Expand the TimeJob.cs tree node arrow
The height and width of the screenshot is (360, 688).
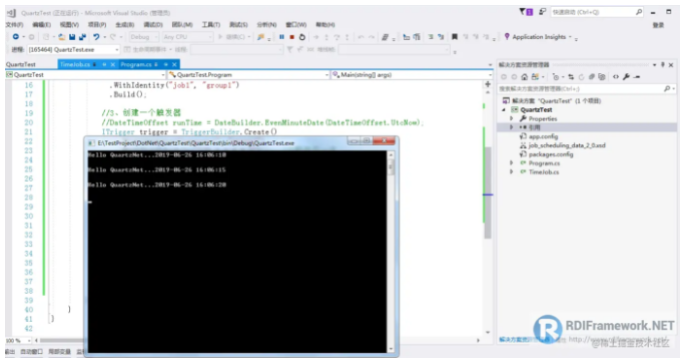[x=511, y=172]
